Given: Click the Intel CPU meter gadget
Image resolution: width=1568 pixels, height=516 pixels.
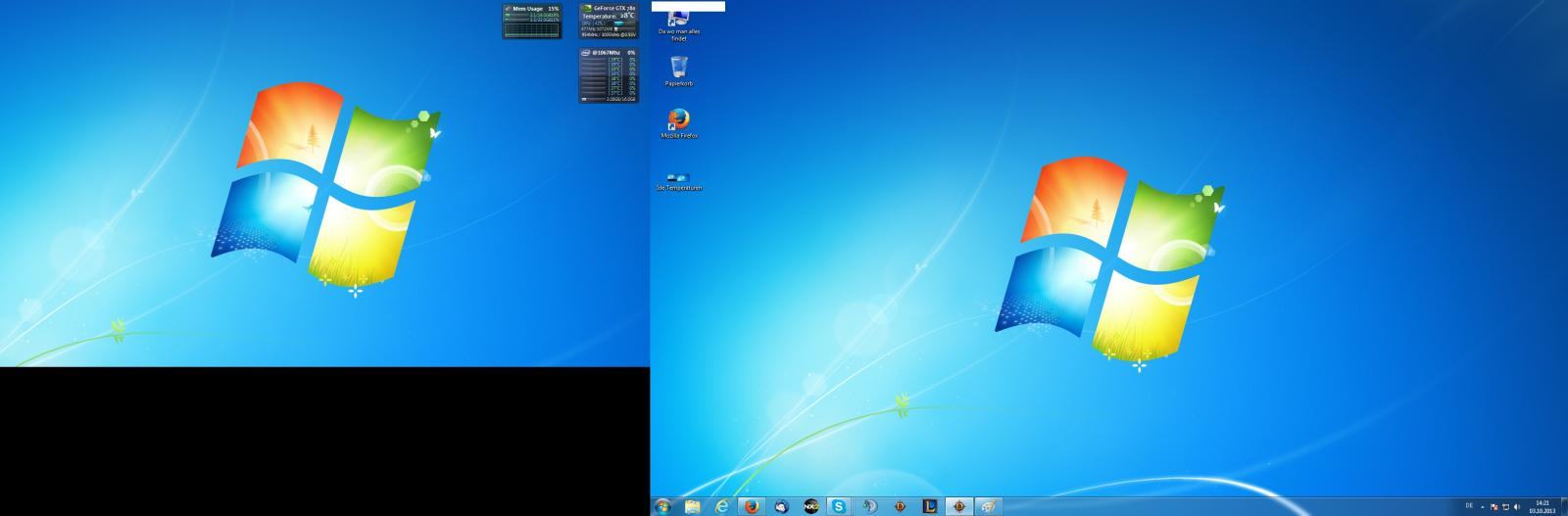Looking at the screenshot, I should (x=609, y=75).
